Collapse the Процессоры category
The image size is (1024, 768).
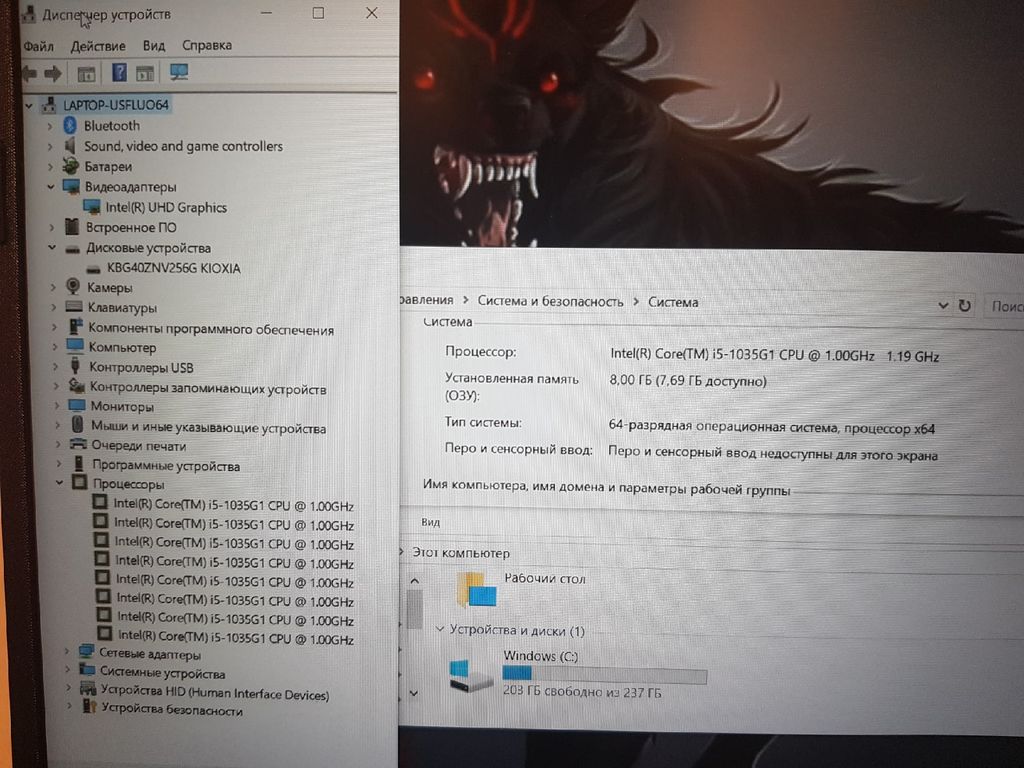coord(59,483)
